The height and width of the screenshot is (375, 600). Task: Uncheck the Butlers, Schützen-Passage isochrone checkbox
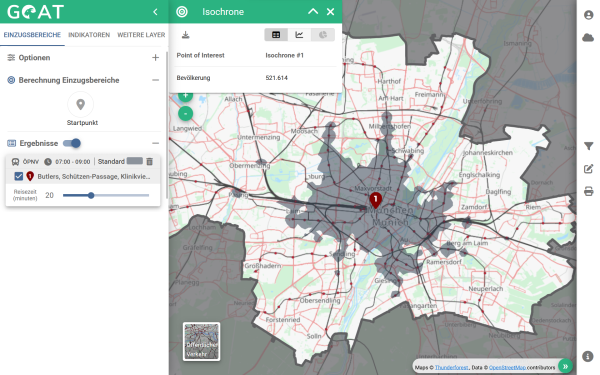[18, 176]
